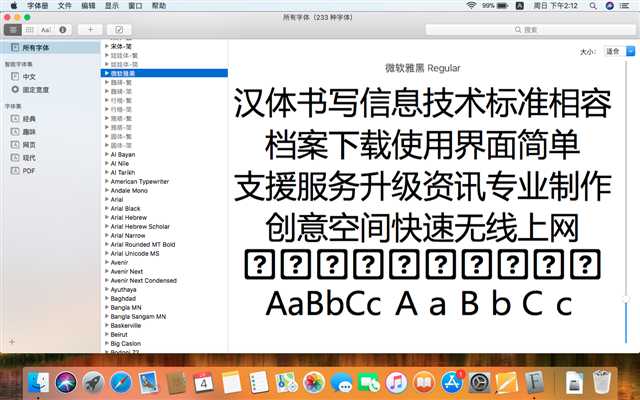The width and height of the screenshot is (640, 400).
Task: Select the Arial font row
Action: [x=164, y=199]
